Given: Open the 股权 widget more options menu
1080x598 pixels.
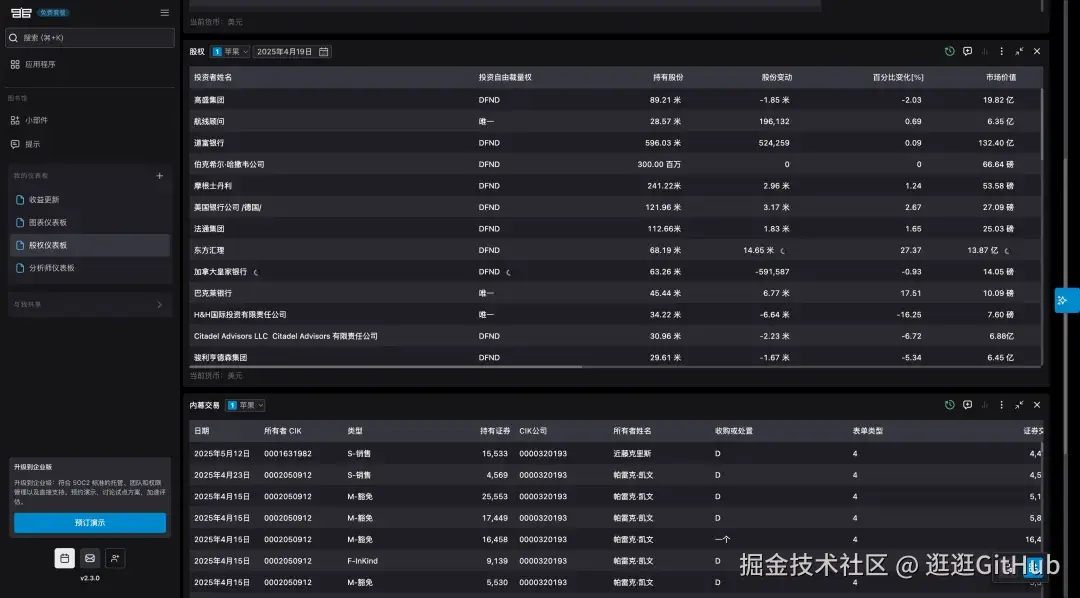Looking at the screenshot, I should coord(1001,51).
